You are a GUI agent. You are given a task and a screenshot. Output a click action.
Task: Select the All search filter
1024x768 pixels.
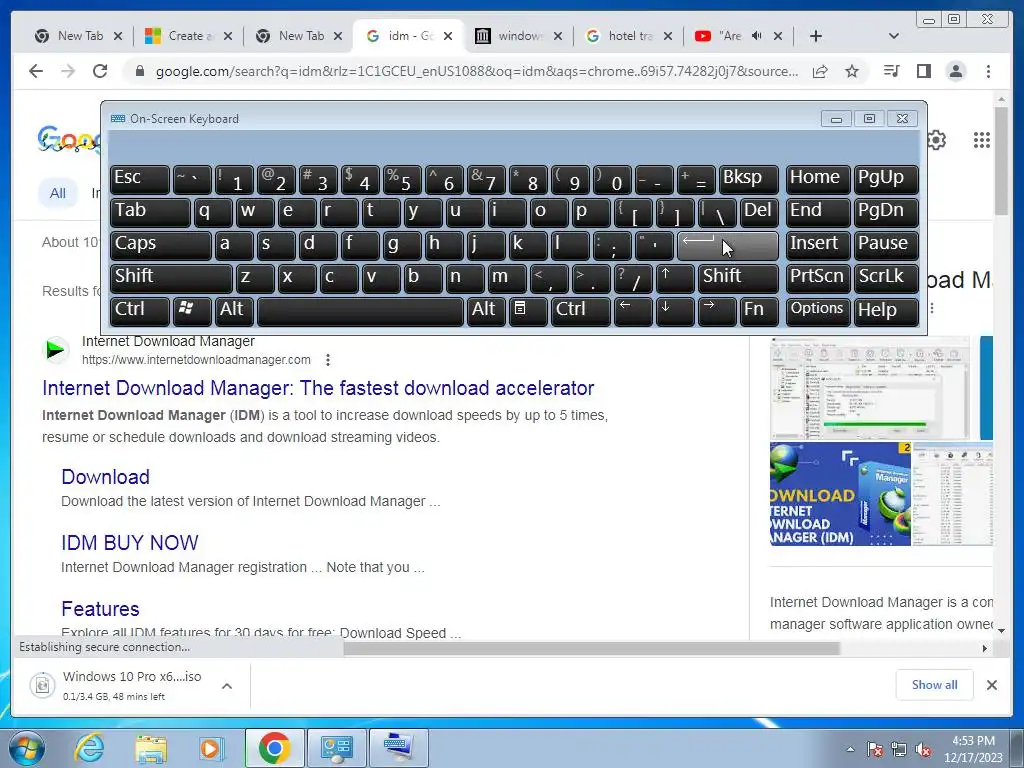[x=57, y=193]
